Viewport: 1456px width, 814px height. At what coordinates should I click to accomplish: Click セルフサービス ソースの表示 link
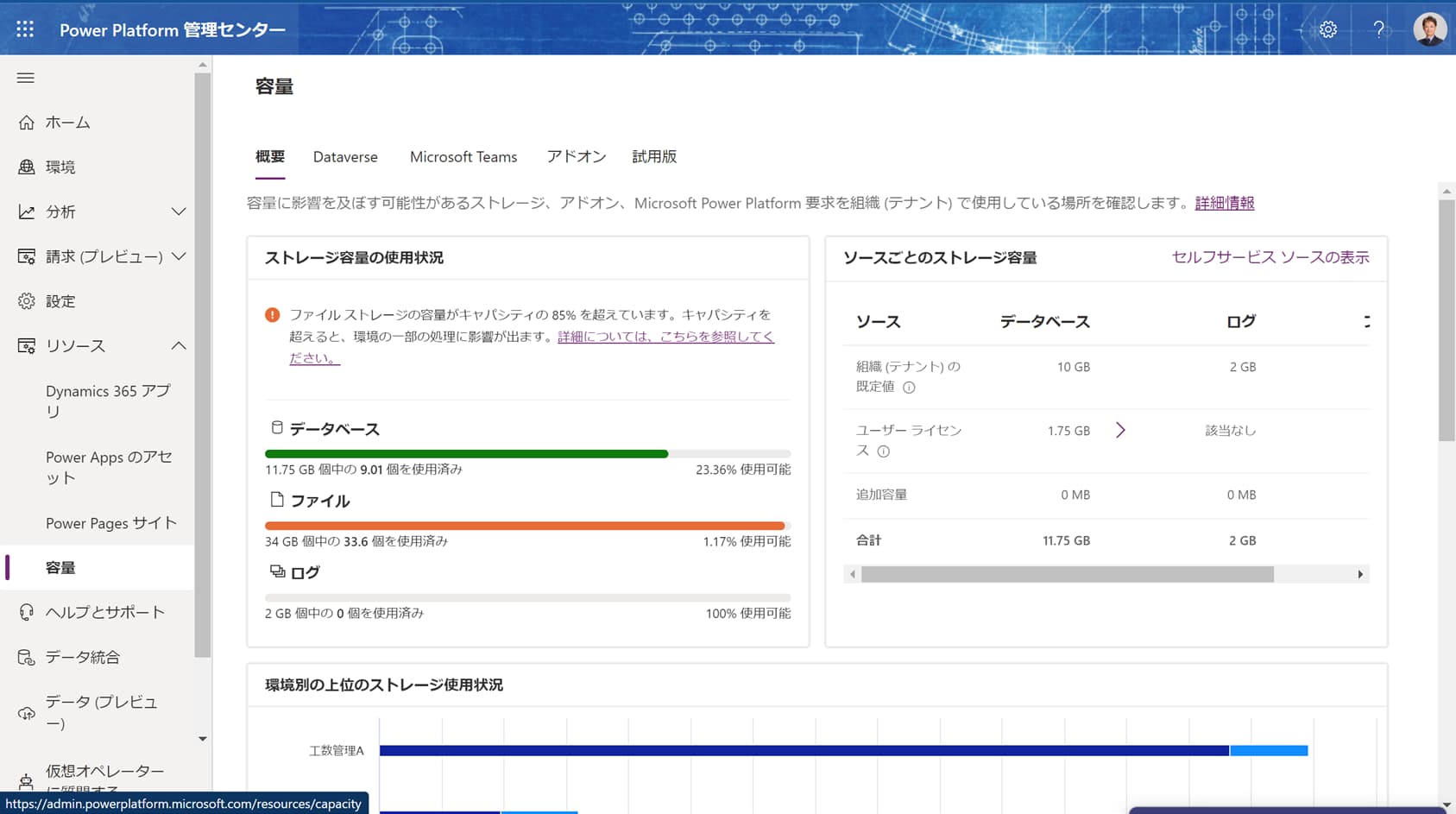1270,257
